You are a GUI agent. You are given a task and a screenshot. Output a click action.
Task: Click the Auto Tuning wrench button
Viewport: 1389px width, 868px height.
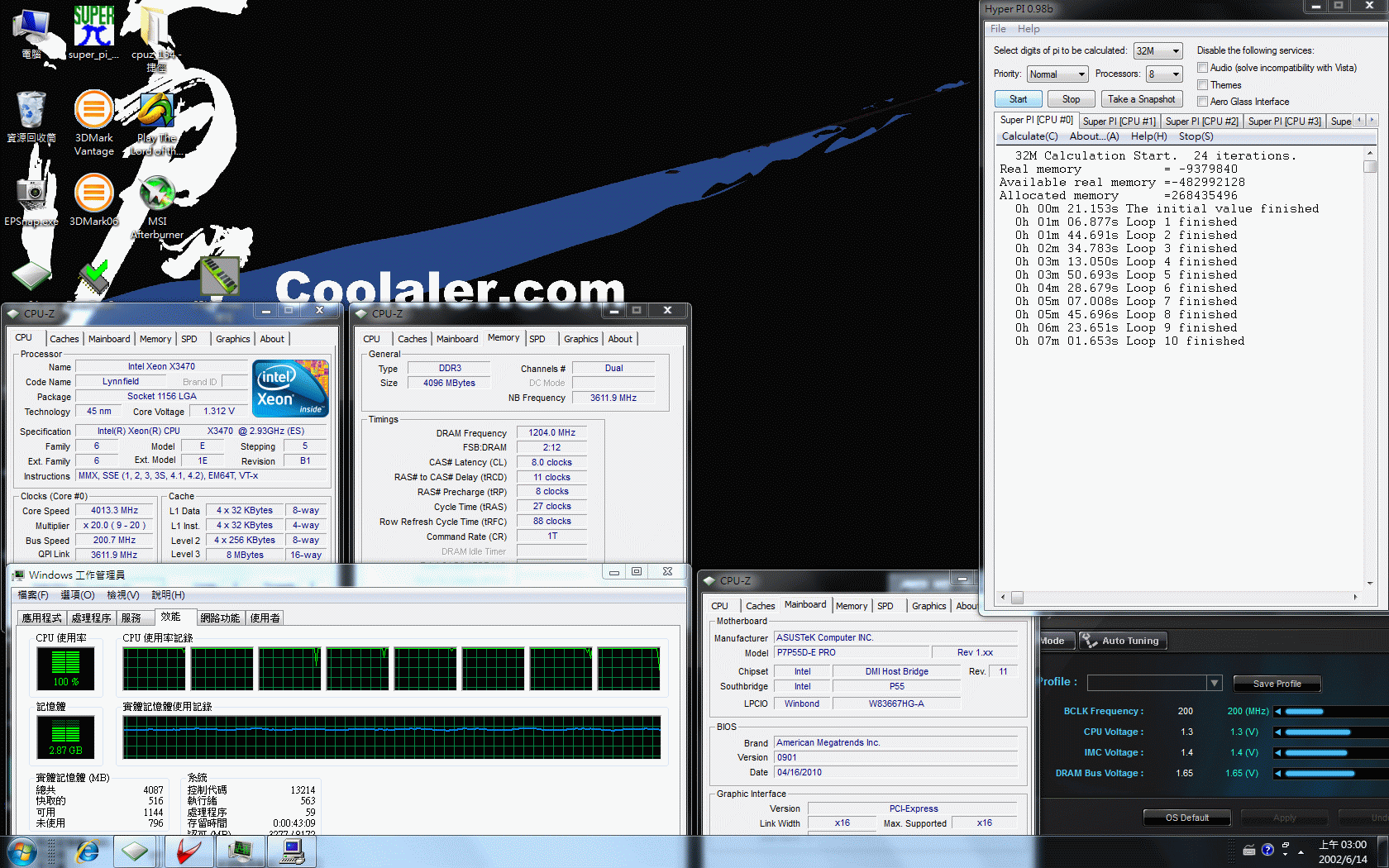click(1123, 641)
